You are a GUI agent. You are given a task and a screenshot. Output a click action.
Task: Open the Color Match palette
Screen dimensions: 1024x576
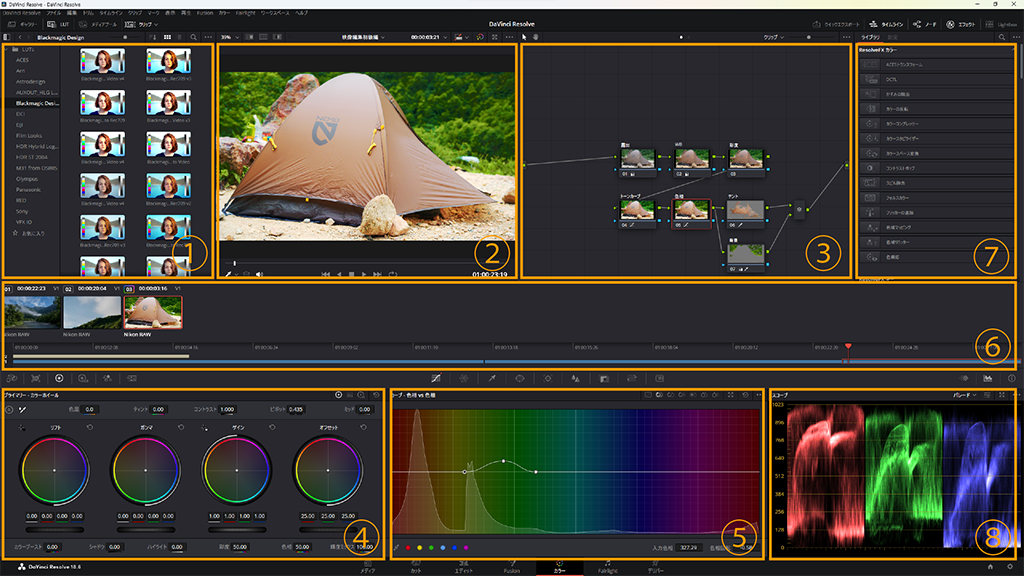36,378
